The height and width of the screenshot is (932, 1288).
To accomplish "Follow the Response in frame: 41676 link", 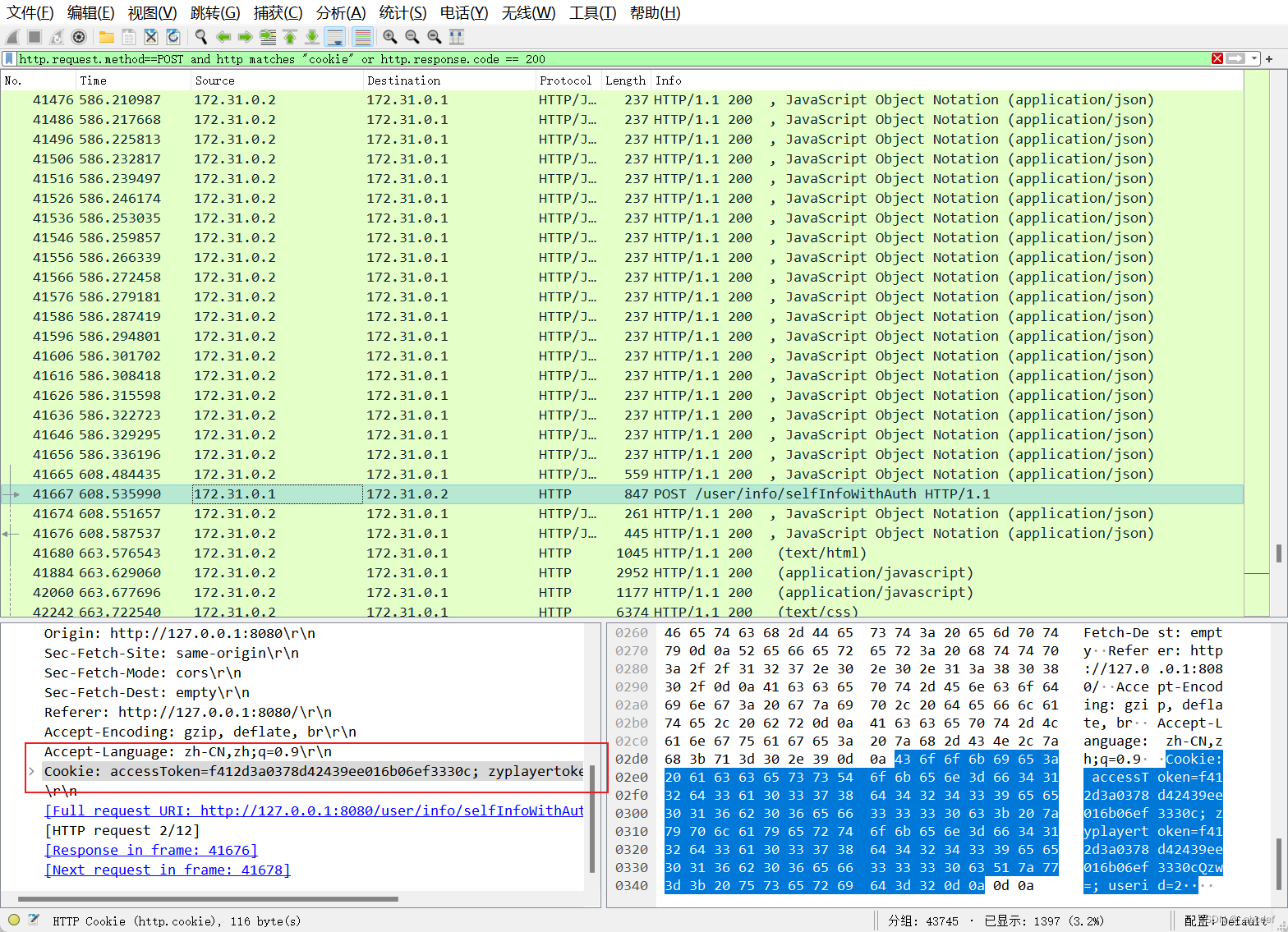I will [x=151, y=850].
